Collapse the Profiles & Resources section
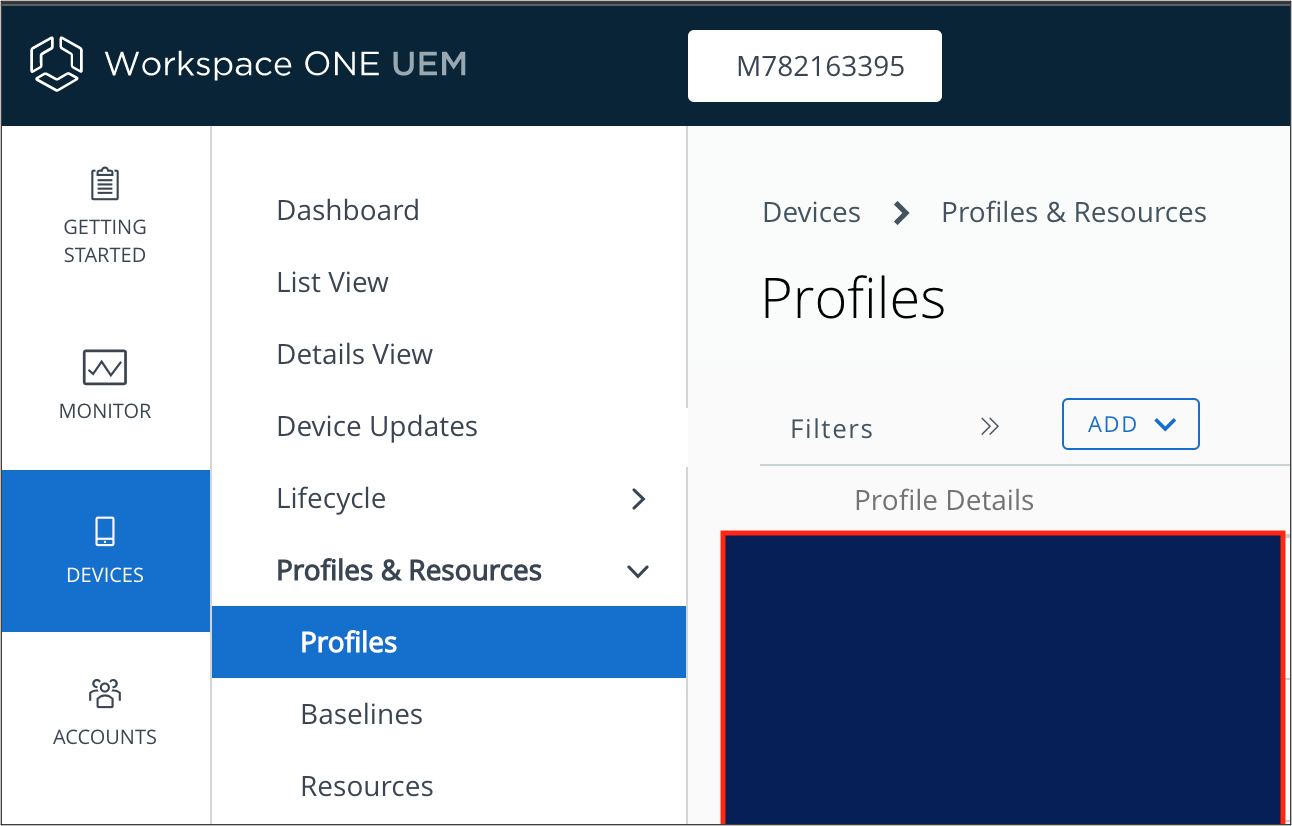 [x=637, y=571]
